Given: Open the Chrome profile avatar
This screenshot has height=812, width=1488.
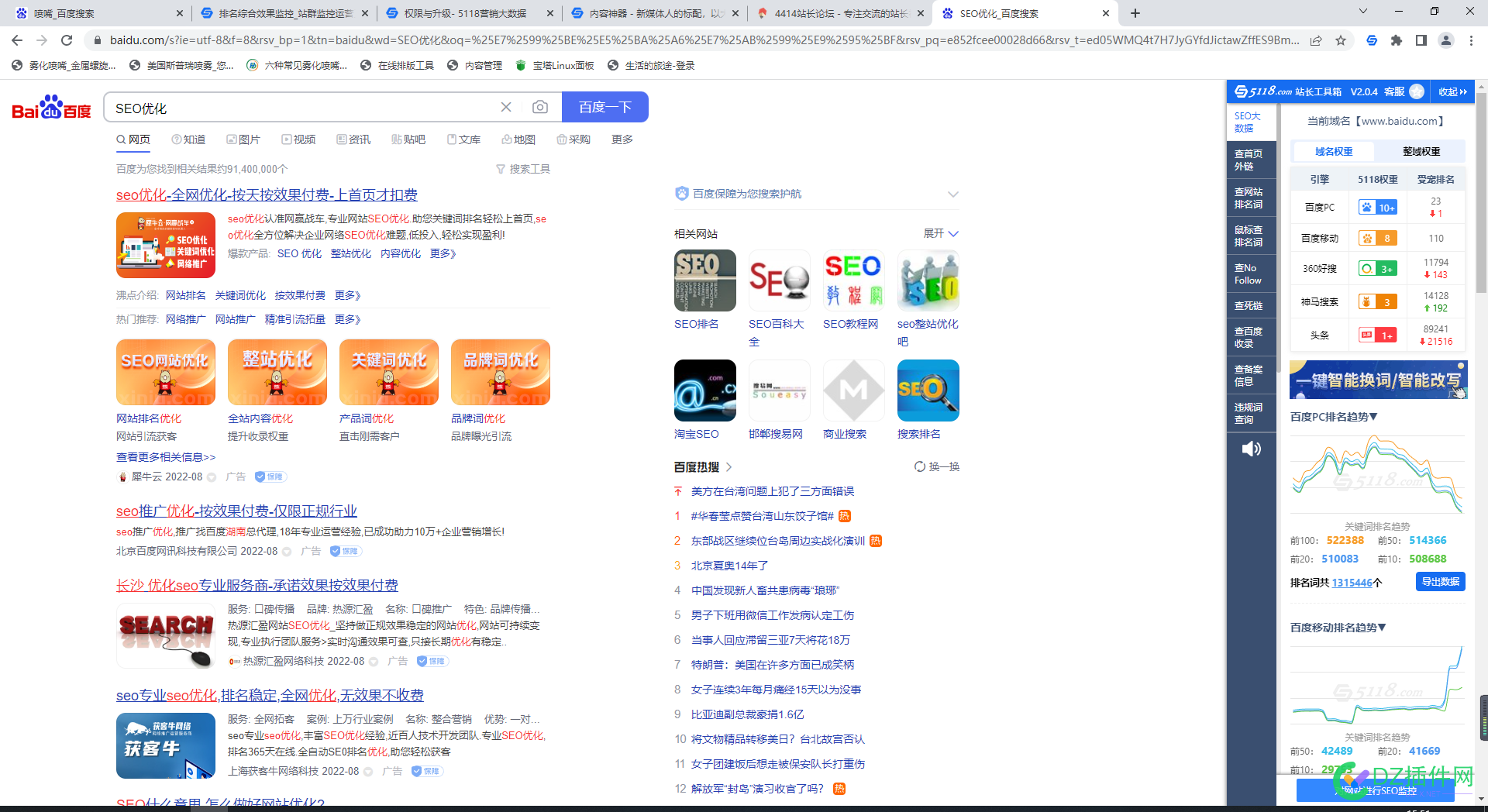Looking at the screenshot, I should click(1446, 40).
